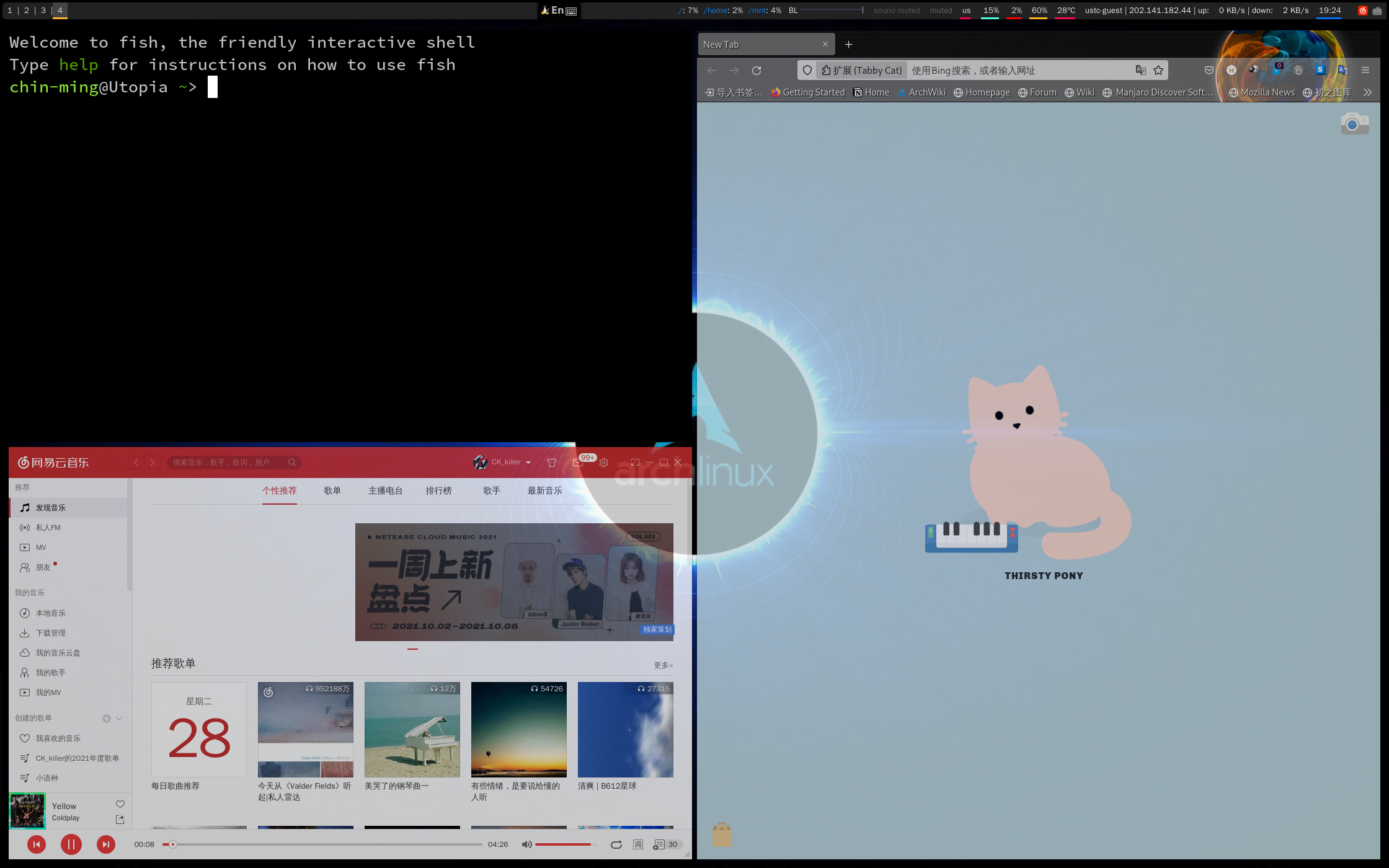Bookmark this page with the star icon

click(x=1158, y=71)
